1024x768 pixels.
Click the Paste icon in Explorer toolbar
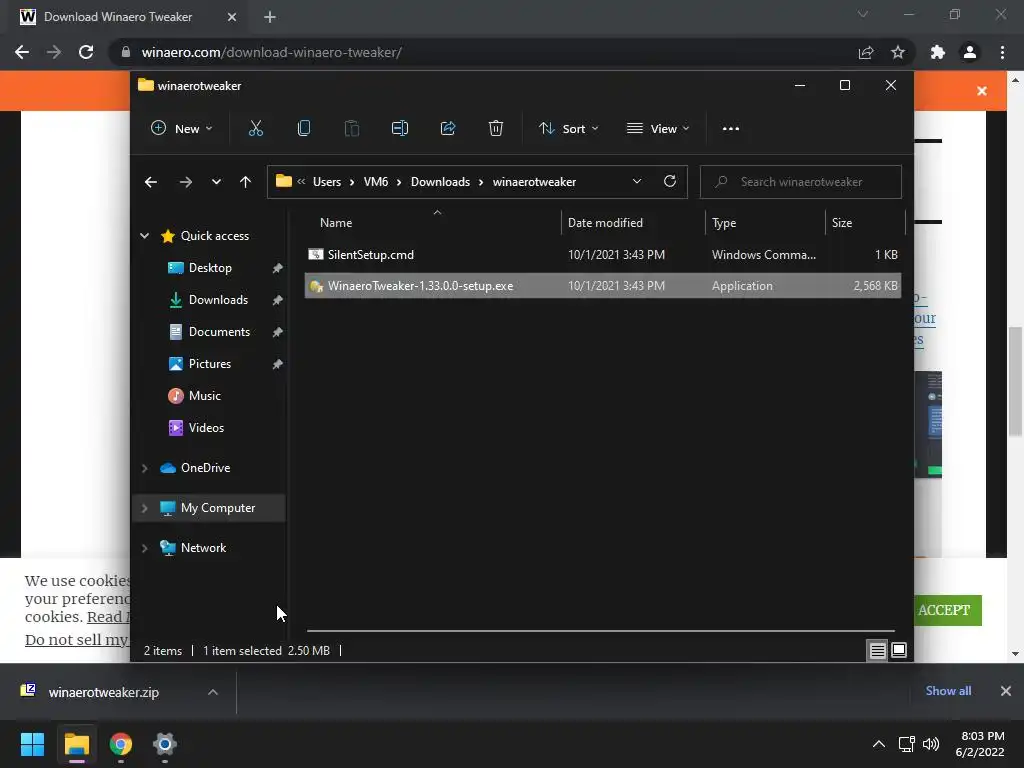click(351, 129)
